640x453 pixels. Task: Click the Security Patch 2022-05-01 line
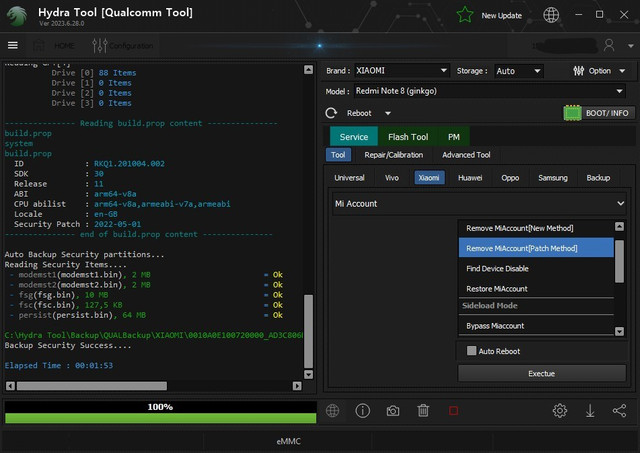(x=77, y=224)
